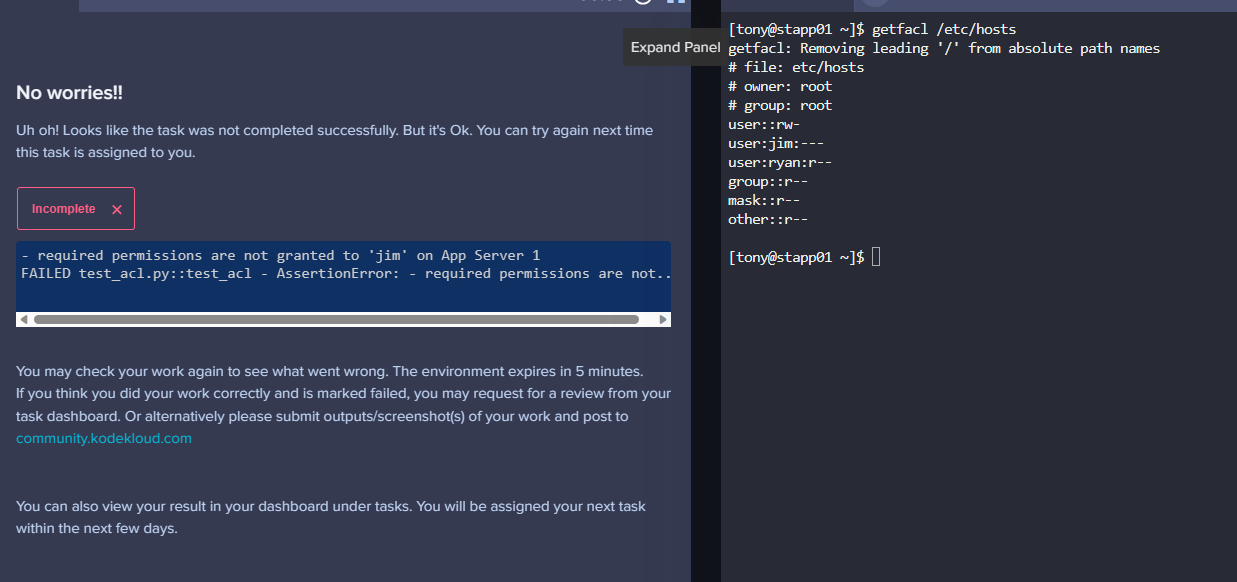Click the "No worries!!" heading
1237x582 pixels.
click(x=69, y=93)
